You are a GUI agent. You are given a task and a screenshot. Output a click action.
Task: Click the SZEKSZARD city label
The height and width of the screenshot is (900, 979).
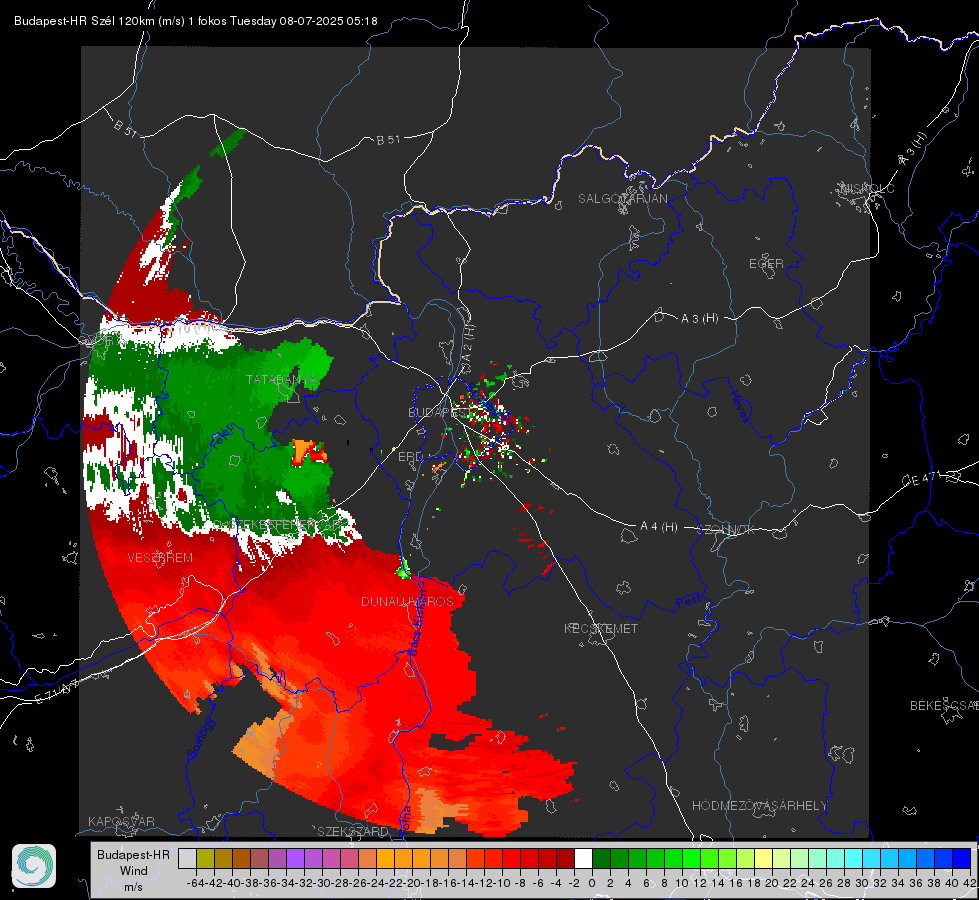coord(353,831)
